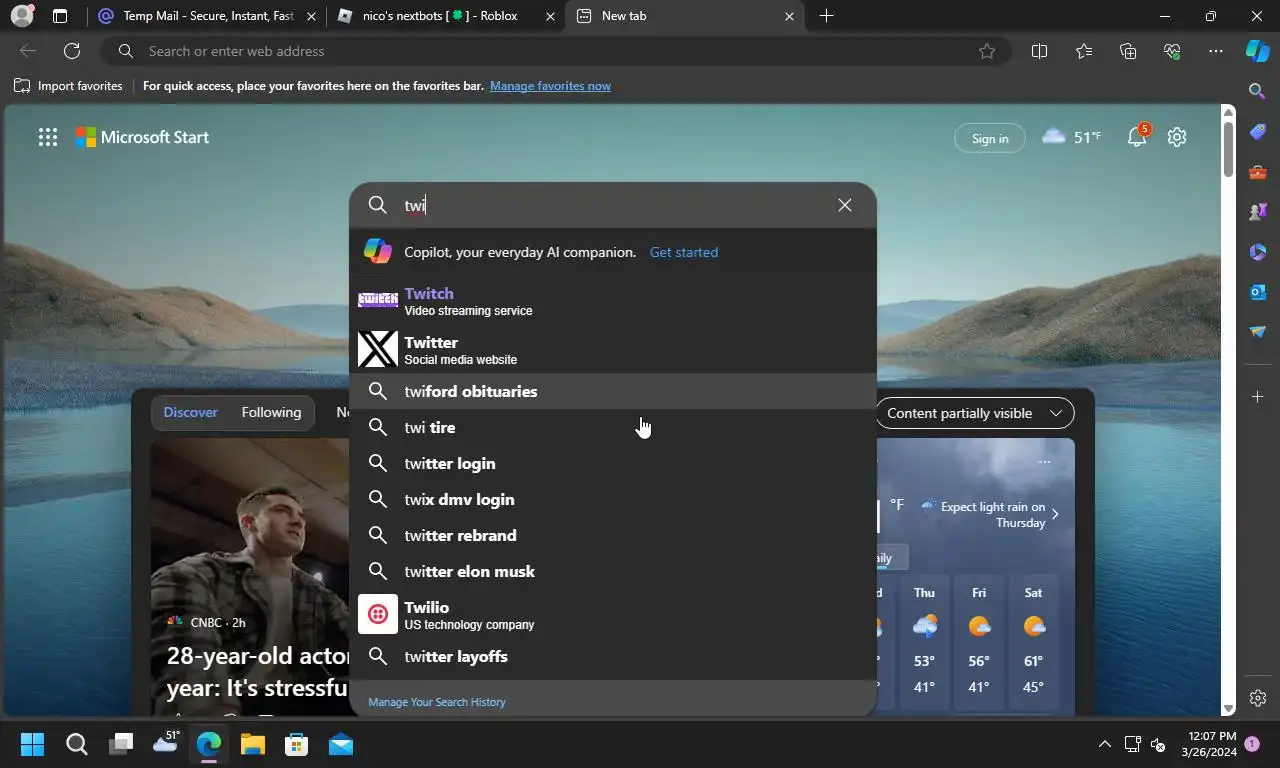Open Microsoft Store from taskbar

click(x=296, y=744)
